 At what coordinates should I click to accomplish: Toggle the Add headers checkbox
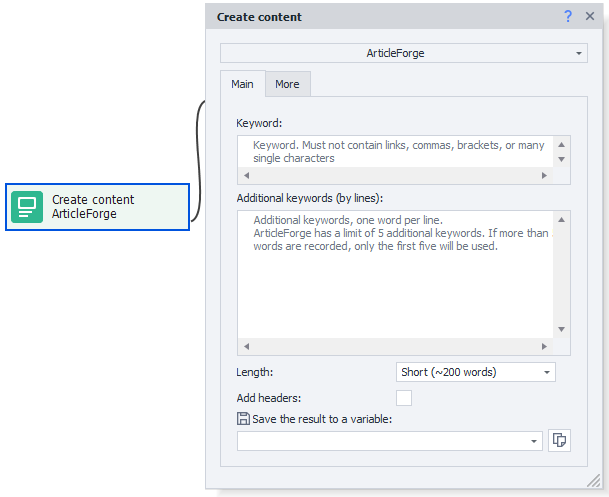(404, 398)
